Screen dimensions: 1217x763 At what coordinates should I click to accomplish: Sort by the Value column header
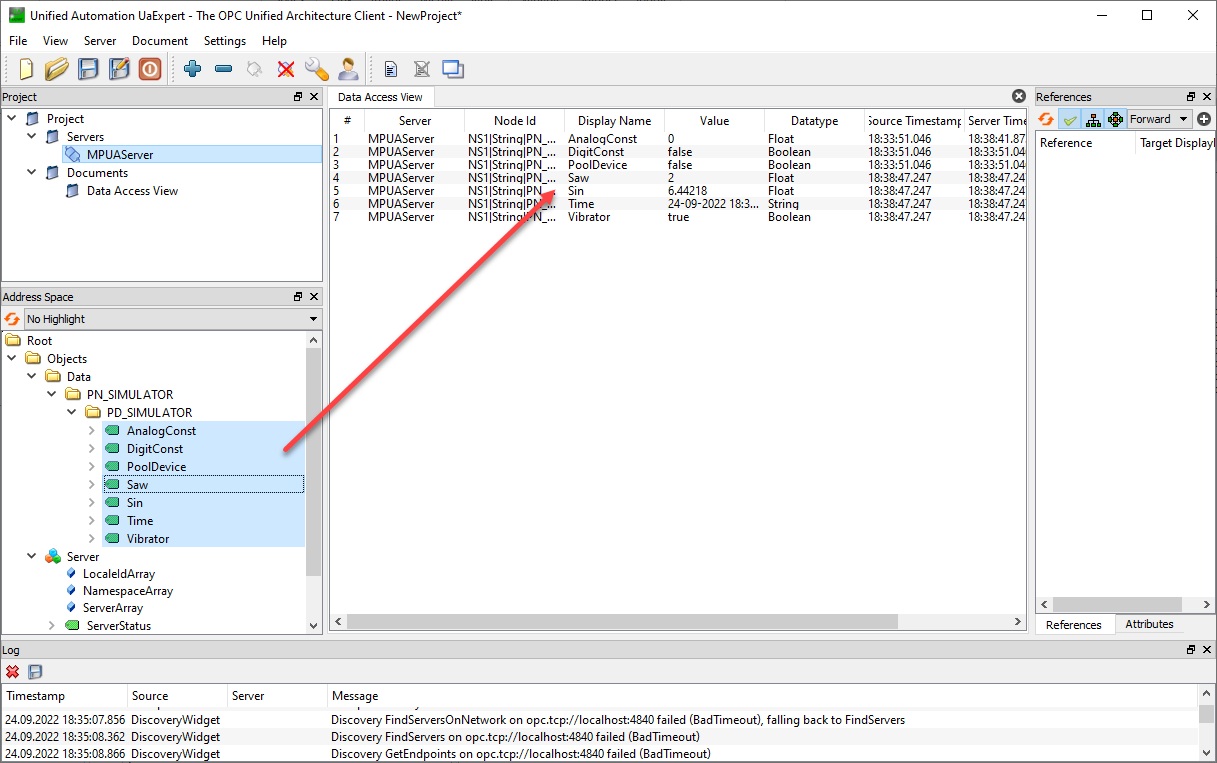714,121
